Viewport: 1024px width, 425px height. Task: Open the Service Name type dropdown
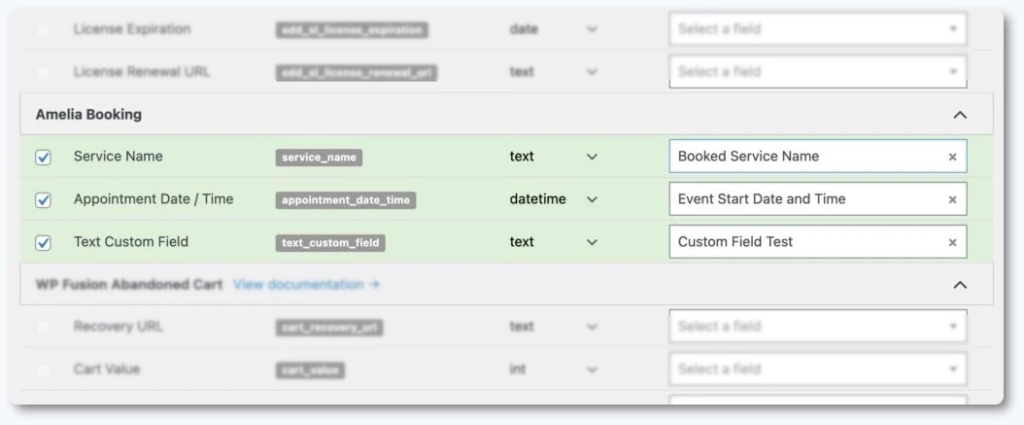[592, 157]
